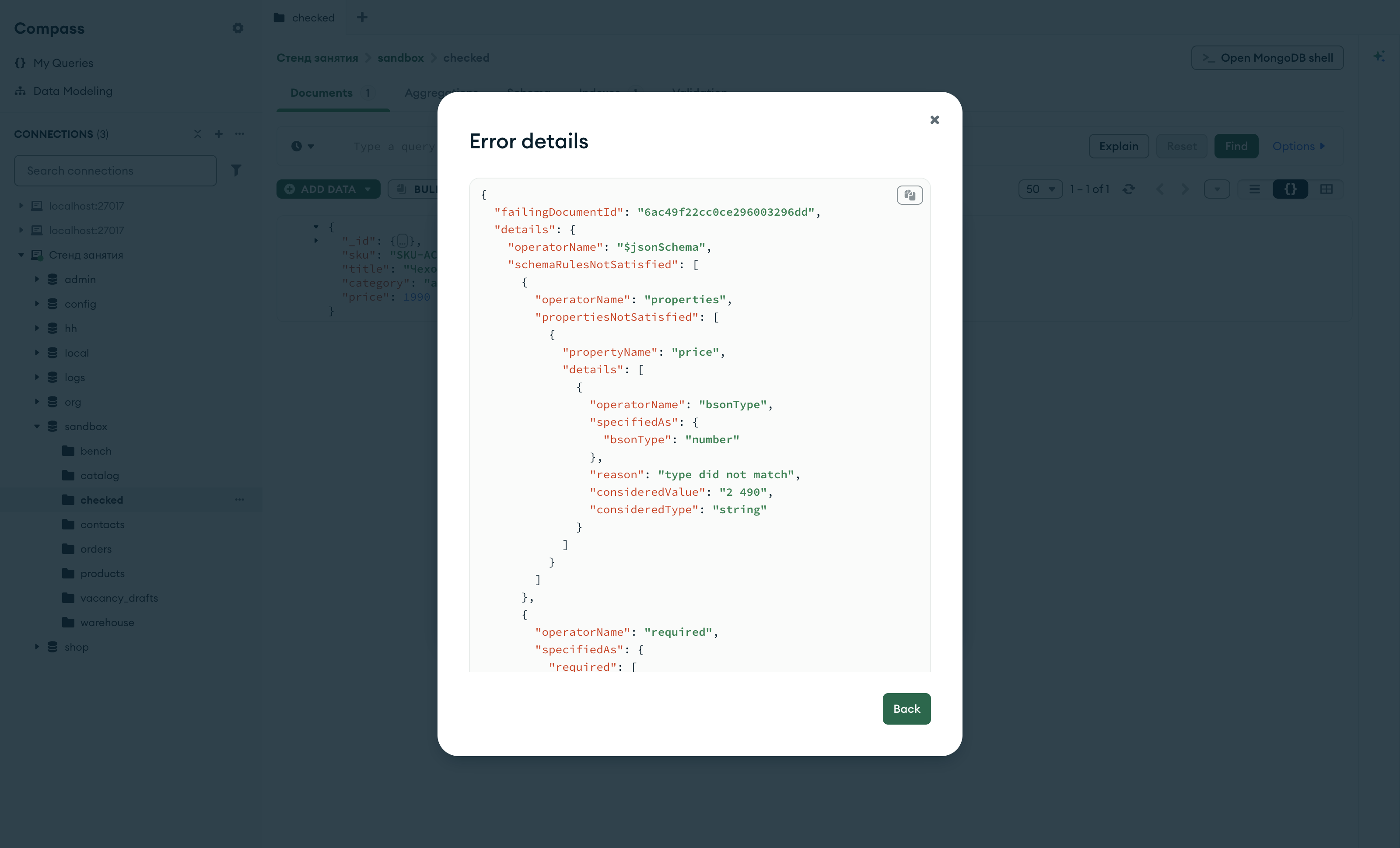
Task: Open the vacancy_drafts collection
Action: click(x=119, y=598)
